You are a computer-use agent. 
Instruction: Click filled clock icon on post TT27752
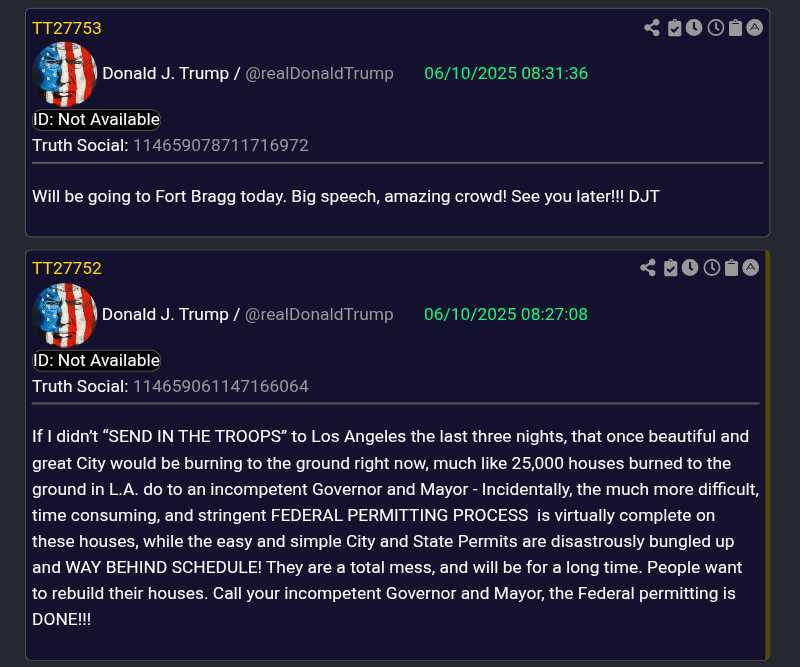690,268
